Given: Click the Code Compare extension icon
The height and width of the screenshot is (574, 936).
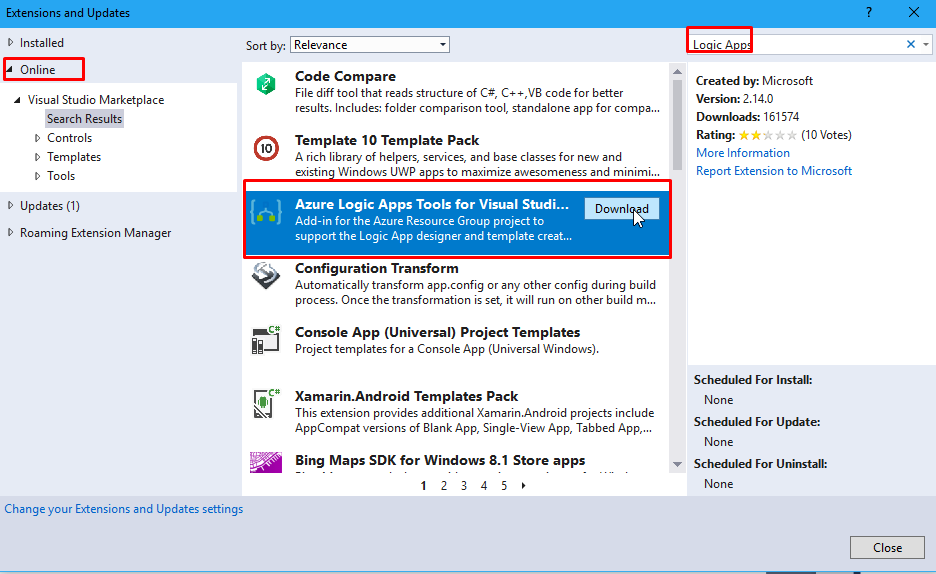Looking at the screenshot, I should [266, 84].
